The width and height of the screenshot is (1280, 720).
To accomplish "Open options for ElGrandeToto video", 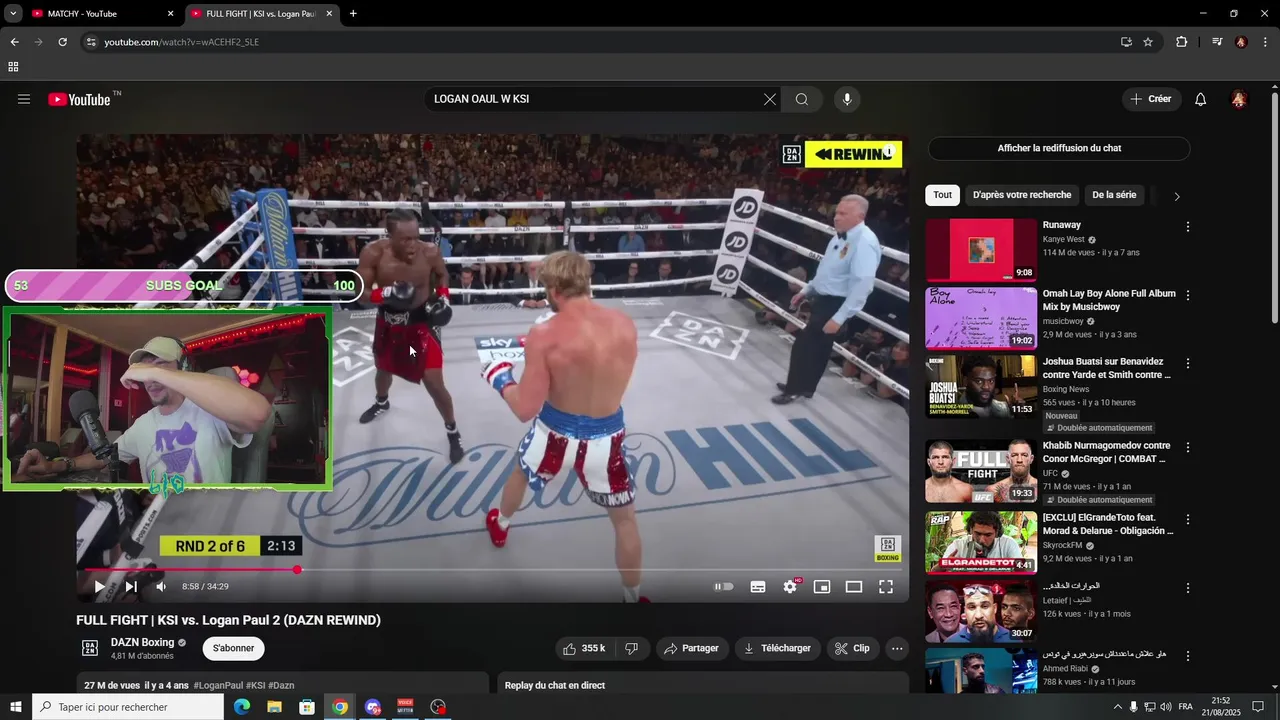I will click(1188, 519).
